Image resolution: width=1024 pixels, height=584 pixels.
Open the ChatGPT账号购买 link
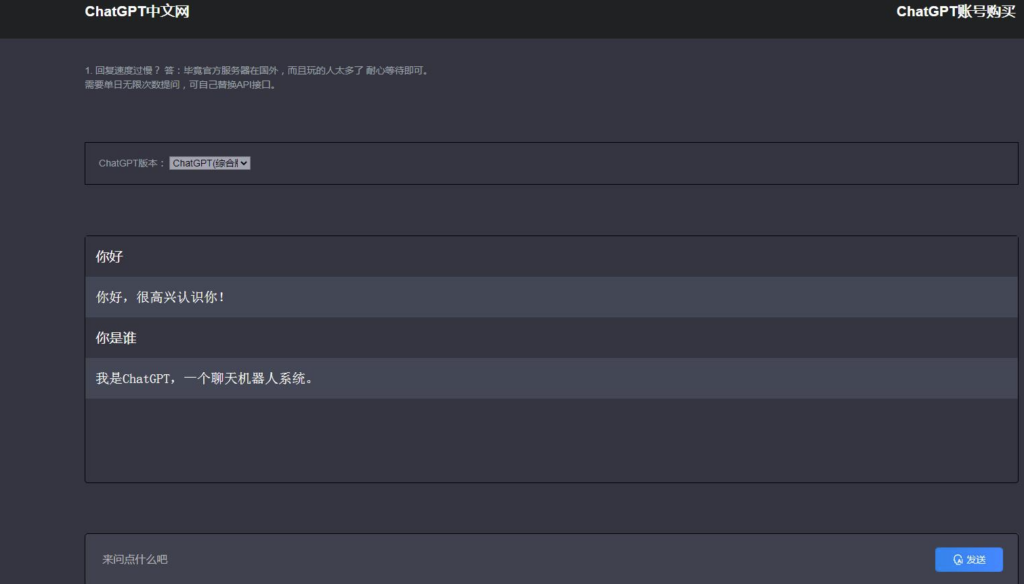955,12
